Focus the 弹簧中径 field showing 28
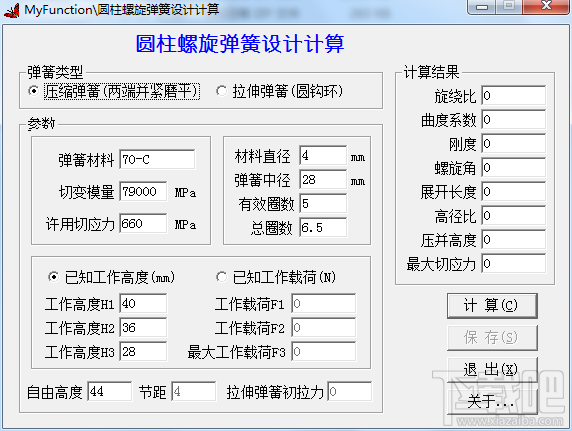Image resolution: width=572 pixels, height=431 pixels. [x=323, y=180]
